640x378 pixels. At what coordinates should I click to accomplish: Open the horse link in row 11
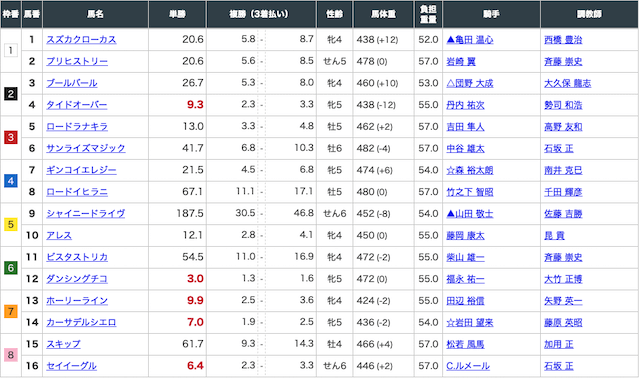(77, 257)
